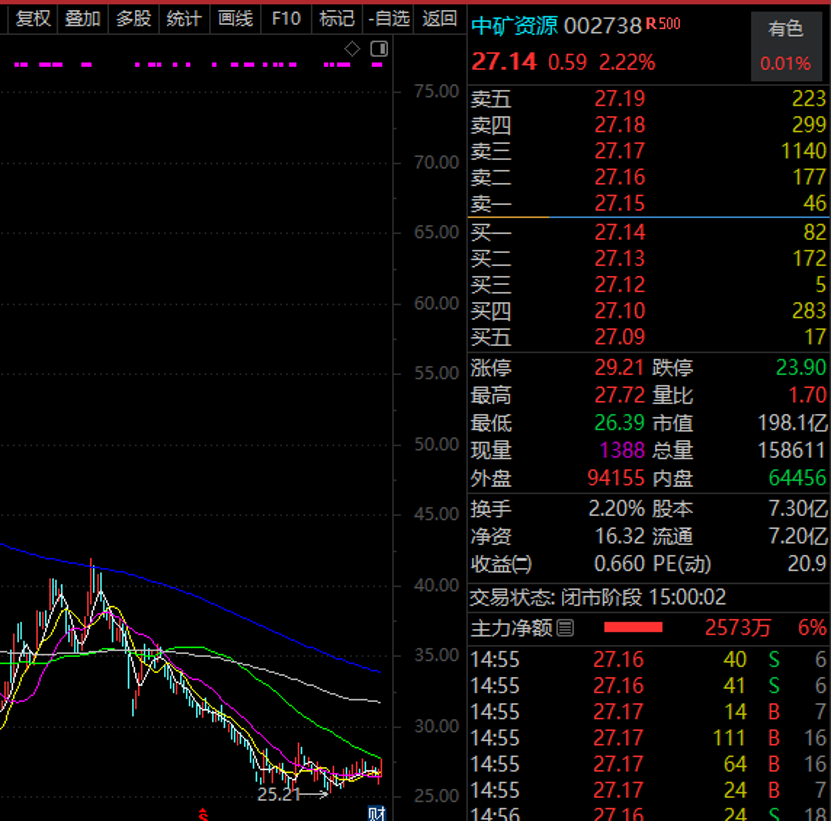Click the 主力净额 amount 2573万

tap(738, 628)
